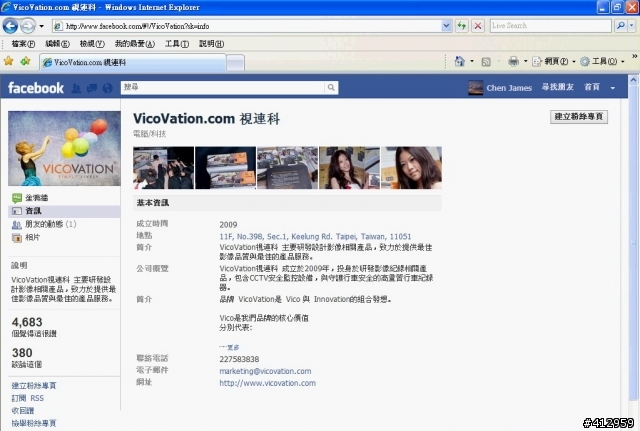Expand the command bar overflow chevron
Screen dimensions: 640x431
point(635,56)
